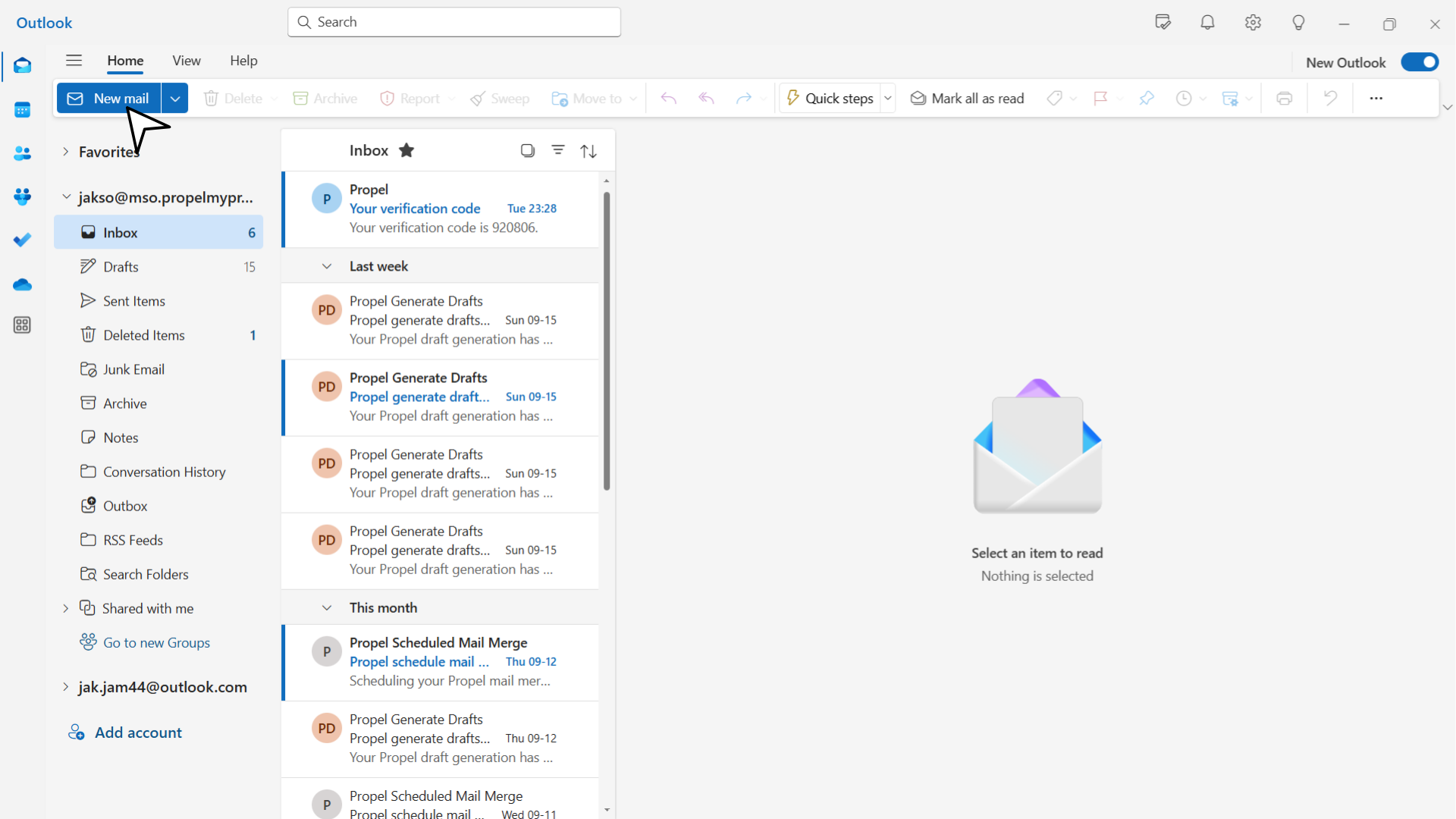
Task: Select the Sent Items folder
Action: pyautogui.click(x=158, y=301)
